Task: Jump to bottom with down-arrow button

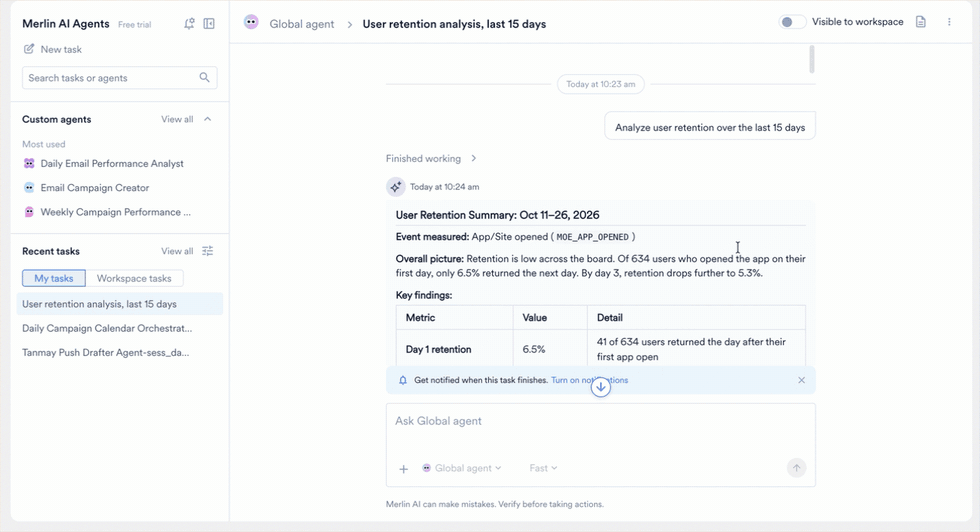Action: pos(601,387)
